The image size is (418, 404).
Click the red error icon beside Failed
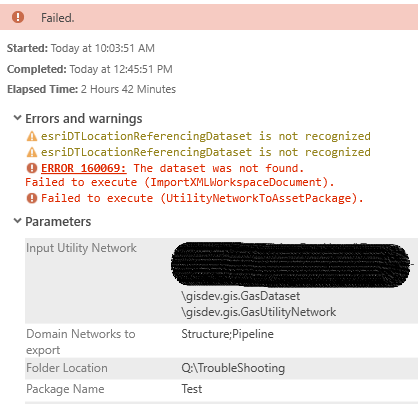click(18, 17)
